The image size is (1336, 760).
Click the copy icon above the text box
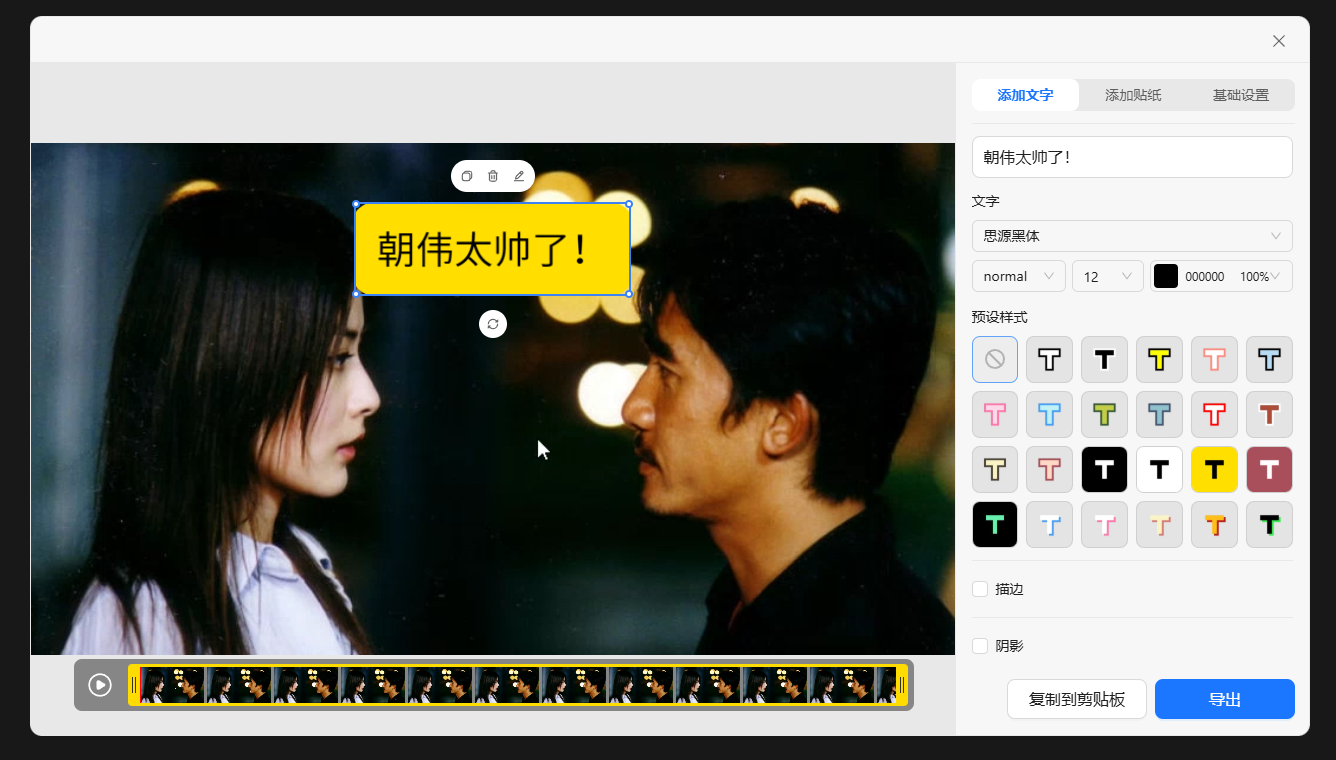click(467, 176)
